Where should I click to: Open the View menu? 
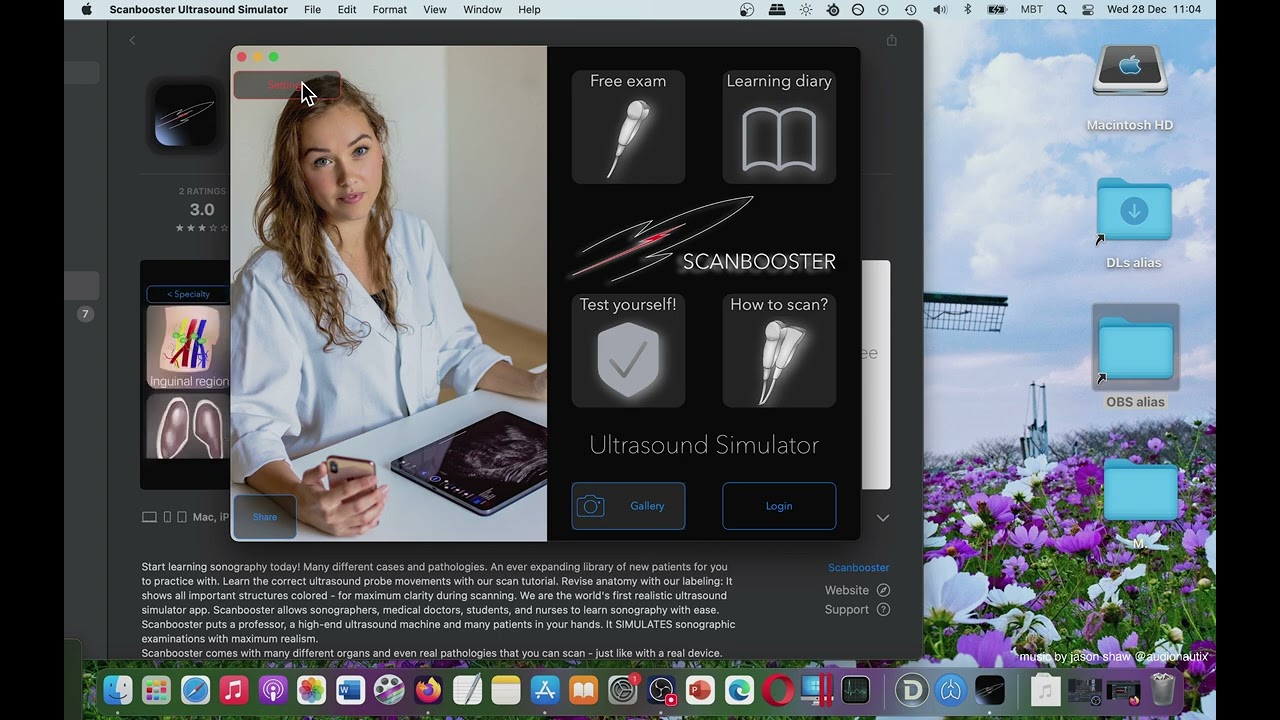[x=435, y=10]
